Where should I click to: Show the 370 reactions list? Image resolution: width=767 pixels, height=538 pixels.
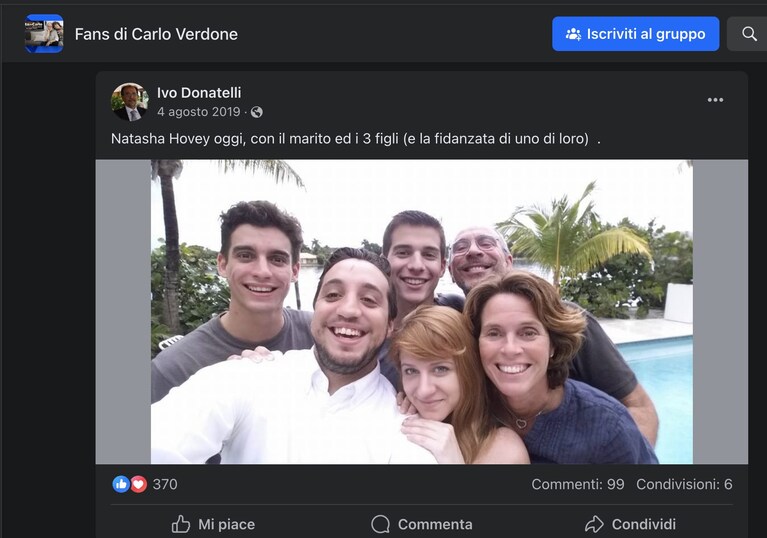165,484
